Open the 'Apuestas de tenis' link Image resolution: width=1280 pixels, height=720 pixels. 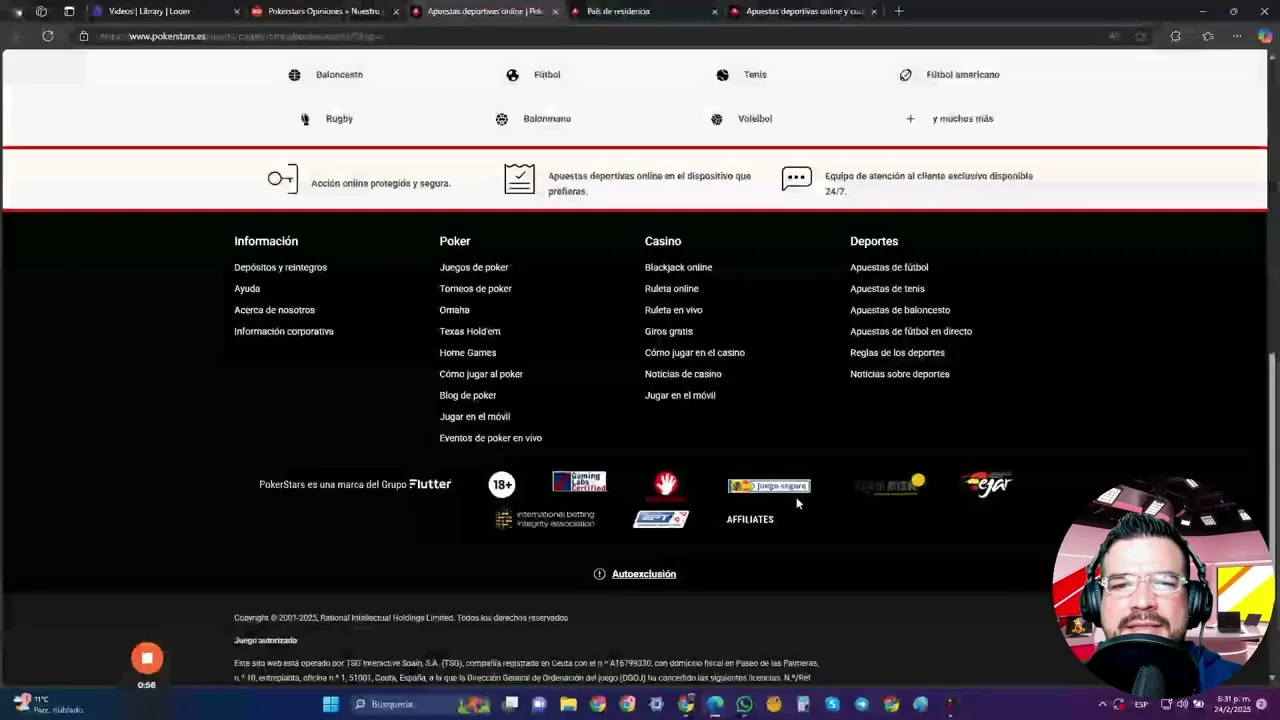pos(887,289)
